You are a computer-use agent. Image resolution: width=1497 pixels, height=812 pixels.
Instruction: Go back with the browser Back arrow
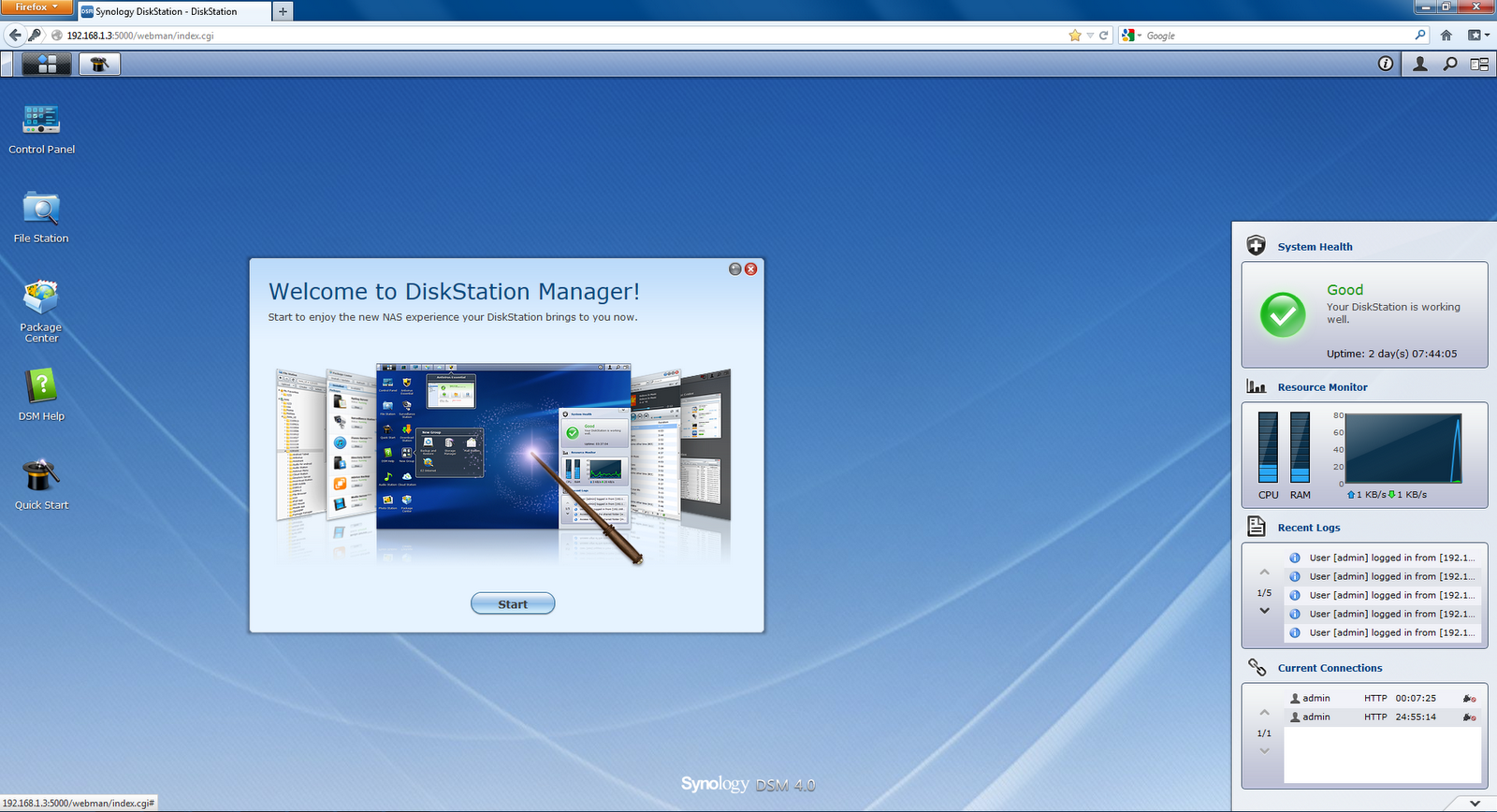(15, 36)
